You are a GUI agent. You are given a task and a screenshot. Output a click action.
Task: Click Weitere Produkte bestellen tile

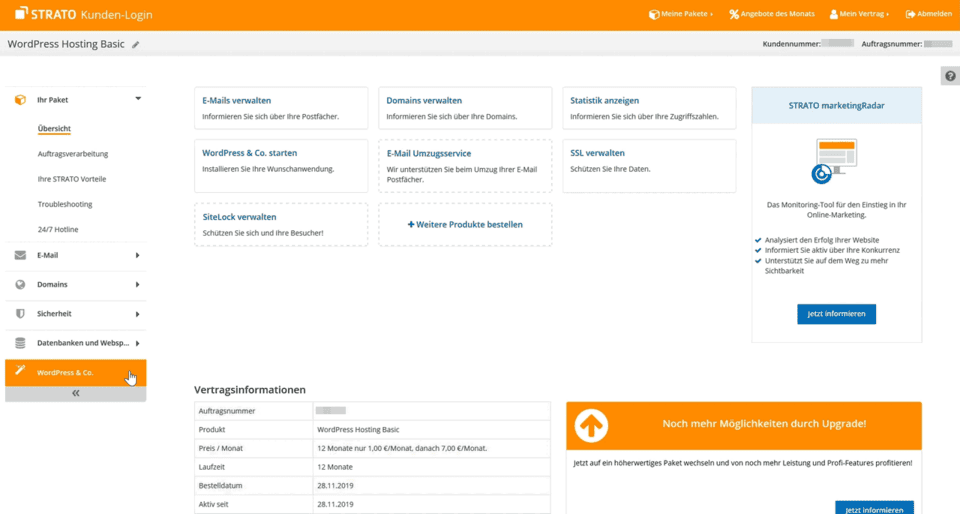(x=465, y=225)
